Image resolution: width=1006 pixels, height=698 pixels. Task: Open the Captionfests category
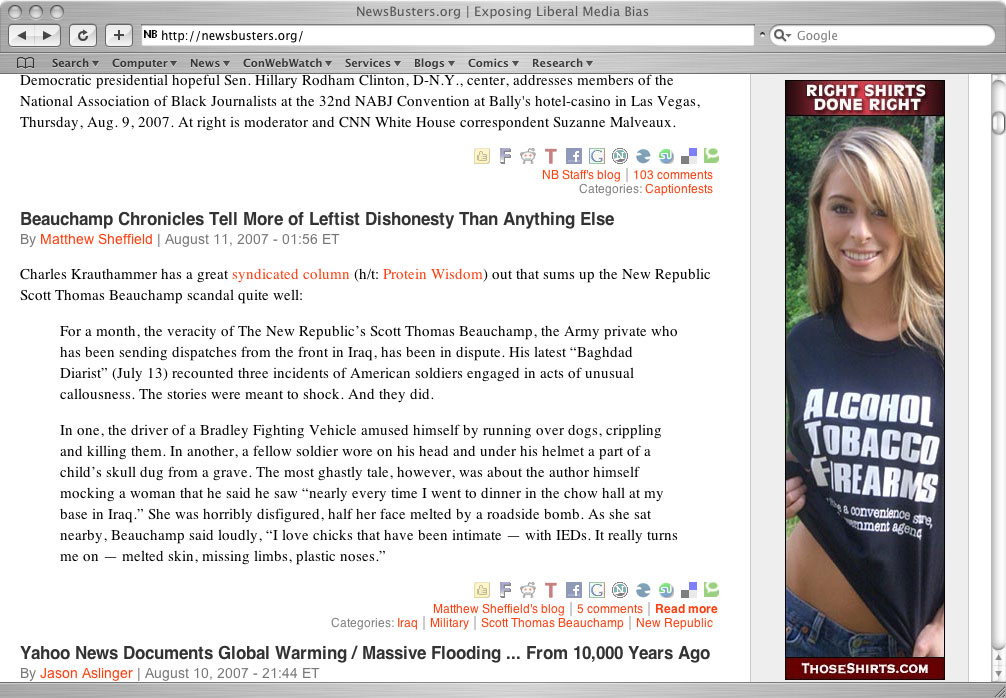[679, 189]
